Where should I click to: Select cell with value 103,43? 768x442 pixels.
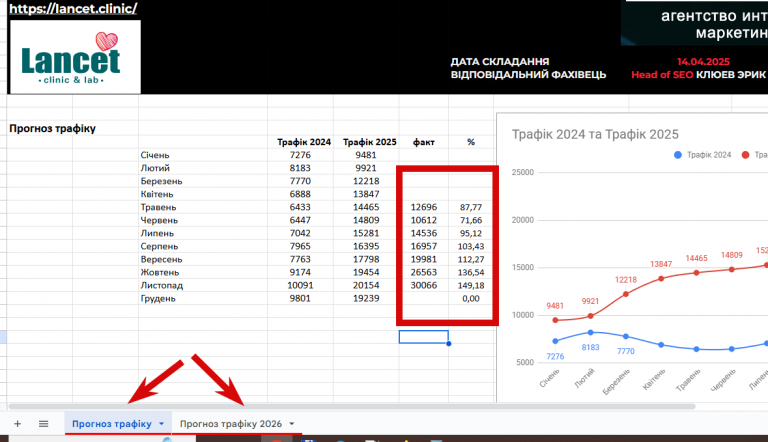coord(471,246)
